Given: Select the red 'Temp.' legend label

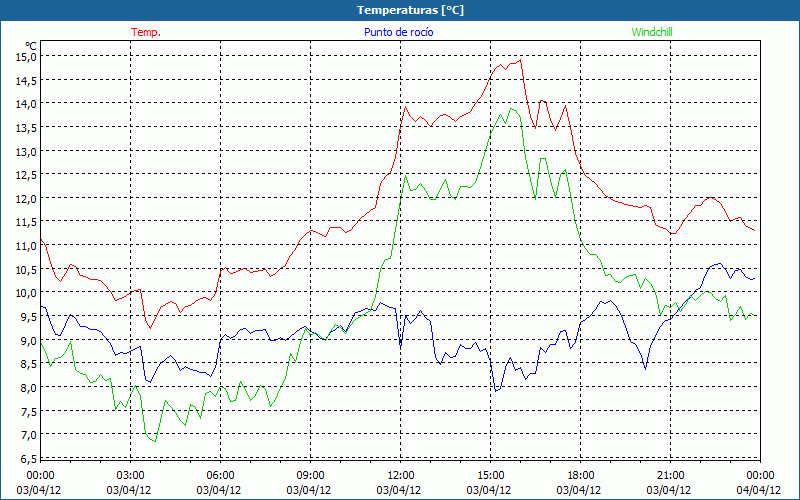Looking at the screenshot, I should point(146,32).
